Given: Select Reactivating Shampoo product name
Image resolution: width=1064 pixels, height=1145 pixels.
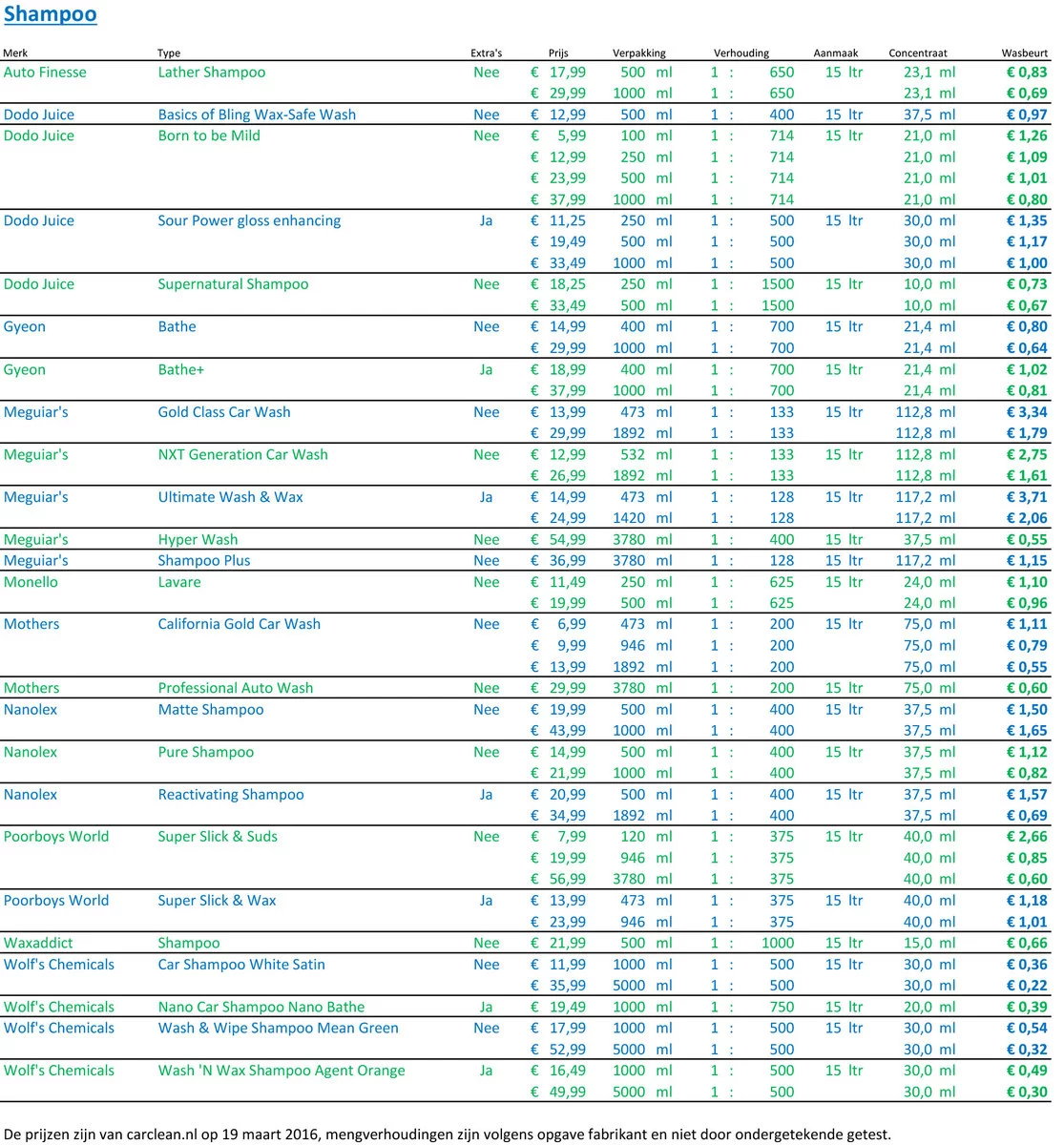Looking at the screenshot, I should [231, 795].
